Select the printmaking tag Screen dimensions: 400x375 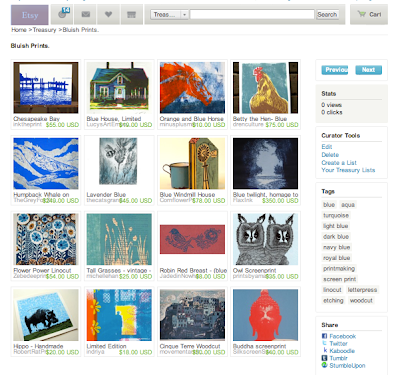pos(339,269)
